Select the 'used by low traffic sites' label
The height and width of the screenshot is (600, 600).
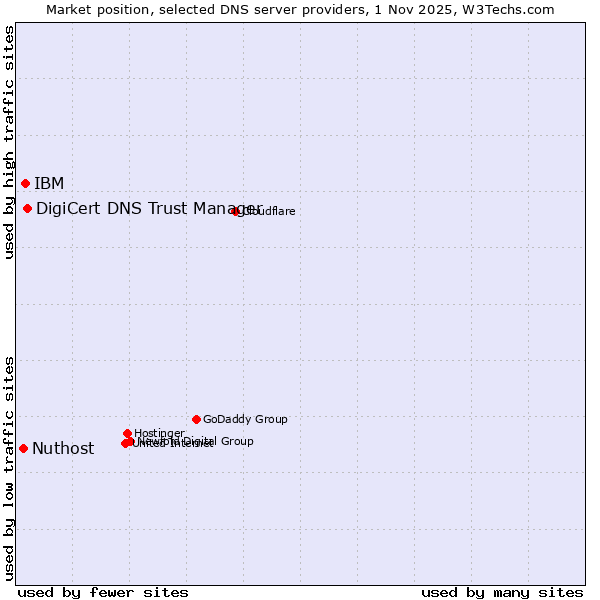[9, 467]
